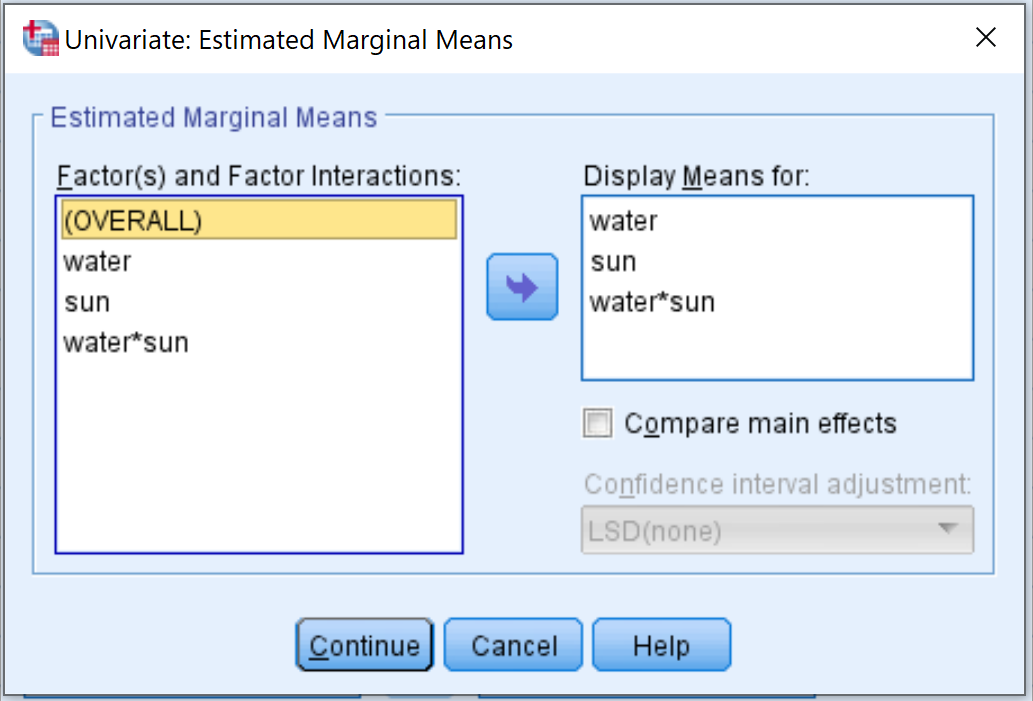Click the Continue button

coord(364,645)
